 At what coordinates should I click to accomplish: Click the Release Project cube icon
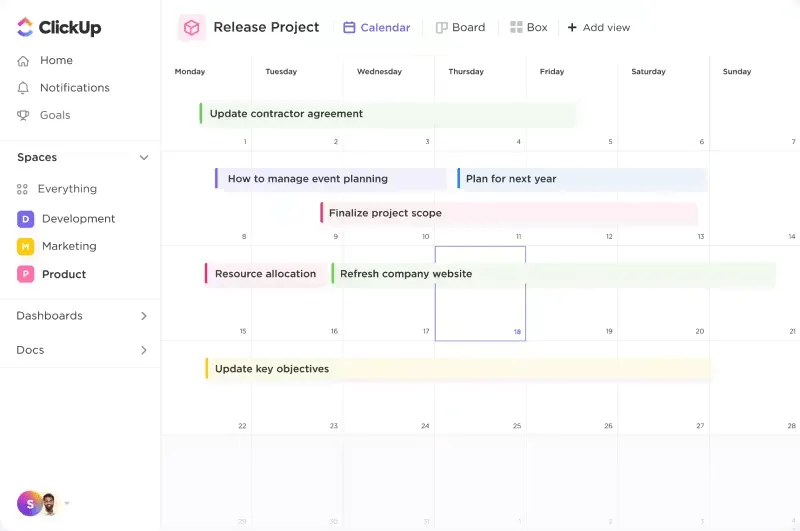(192, 28)
